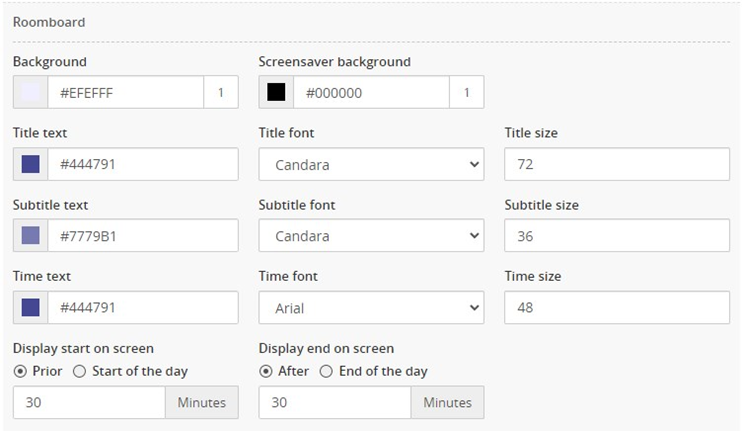The image size is (742, 431).
Task: Expand the Subtitle font dropdown
Action: pyautogui.click(x=371, y=236)
